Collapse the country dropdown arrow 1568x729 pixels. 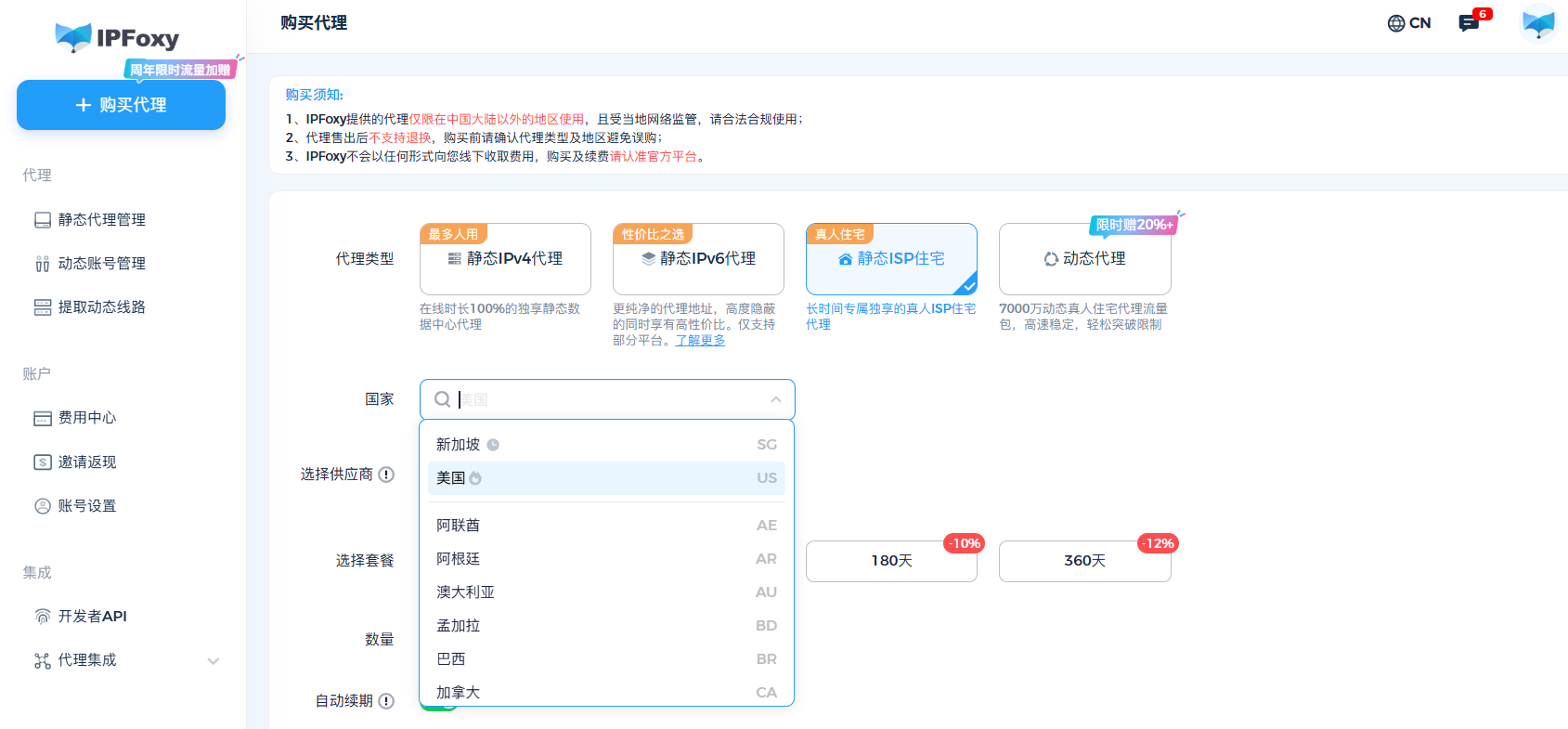click(776, 399)
